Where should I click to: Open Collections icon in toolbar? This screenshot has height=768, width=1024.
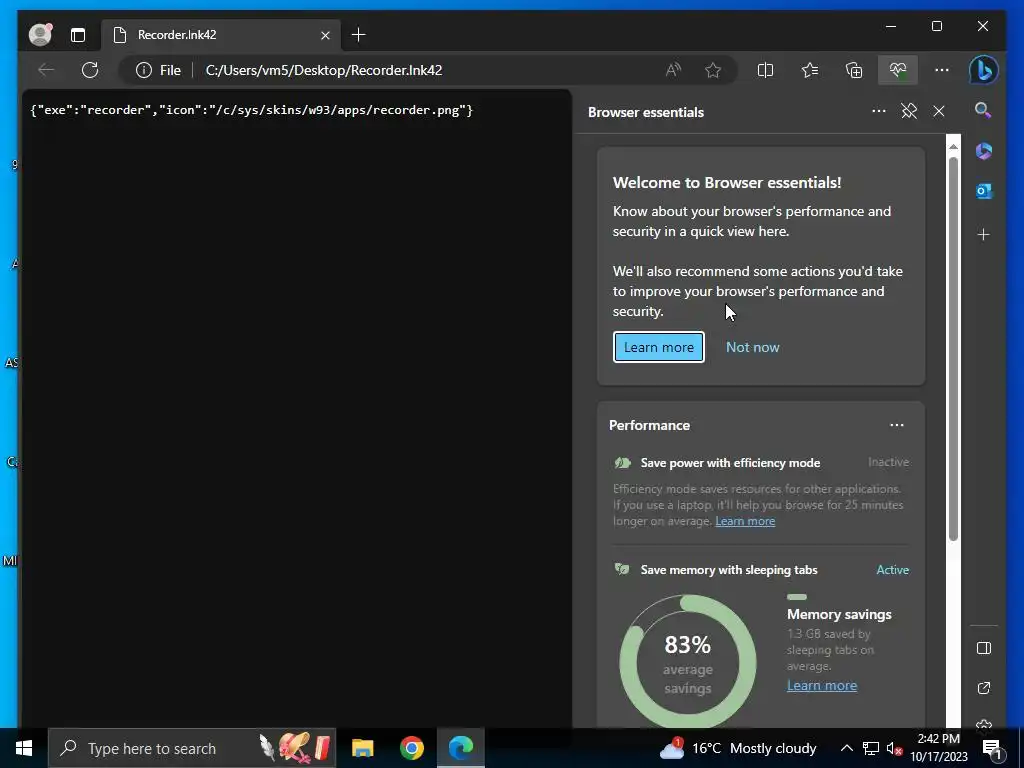pyautogui.click(x=854, y=70)
